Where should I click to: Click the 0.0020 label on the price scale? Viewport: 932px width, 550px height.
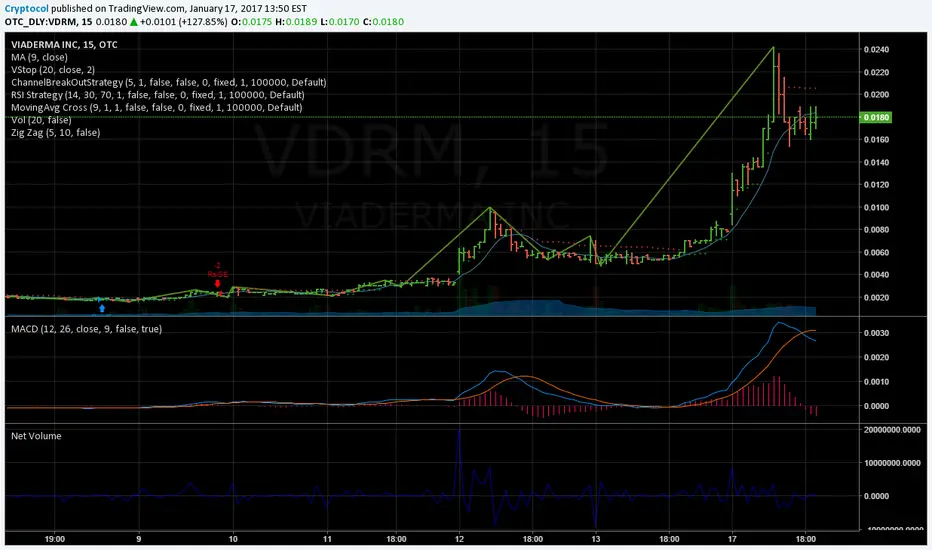point(876,297)
